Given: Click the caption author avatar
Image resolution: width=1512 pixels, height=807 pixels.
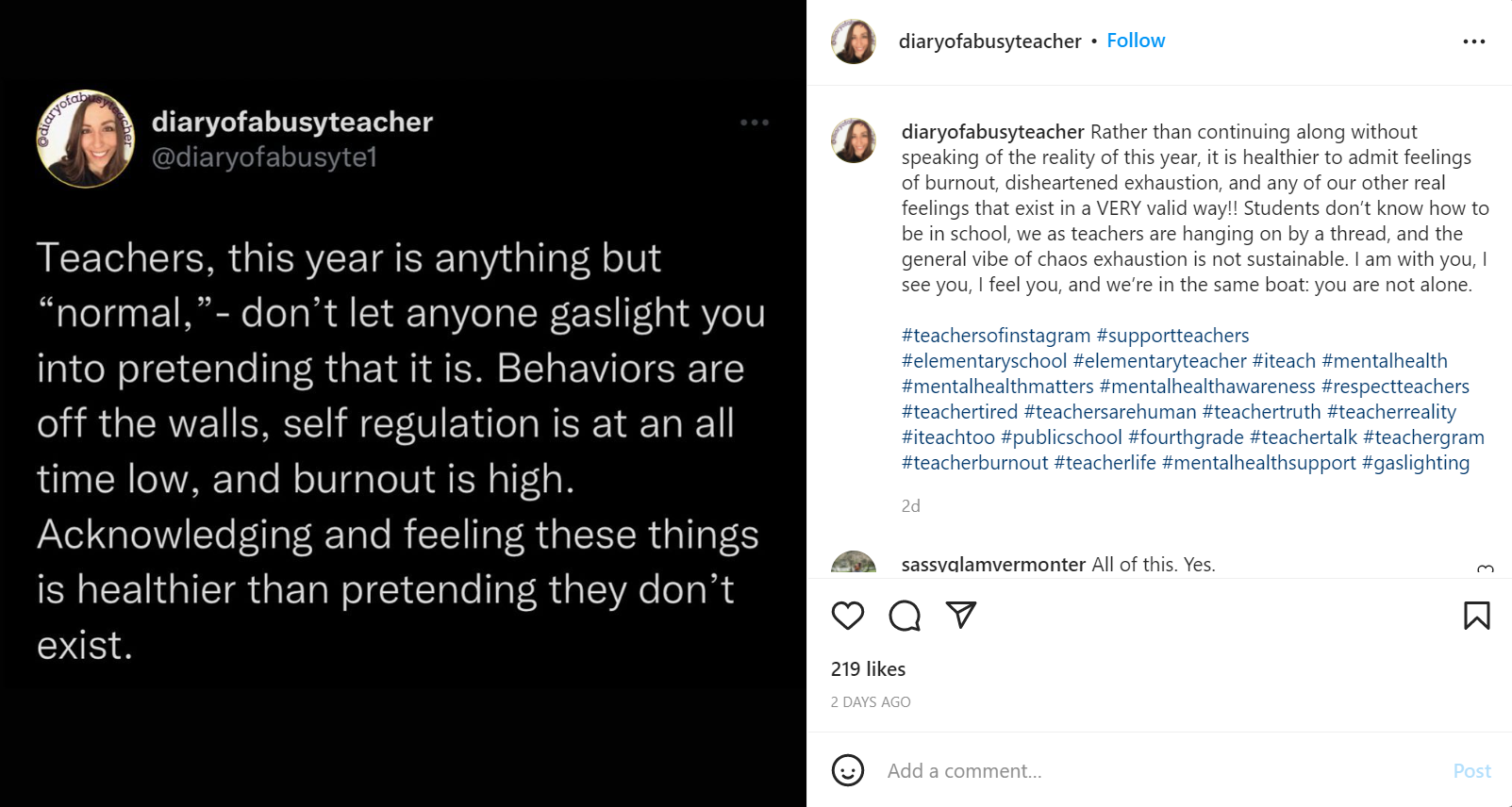Looking at the screenshot, I should 854,140.
